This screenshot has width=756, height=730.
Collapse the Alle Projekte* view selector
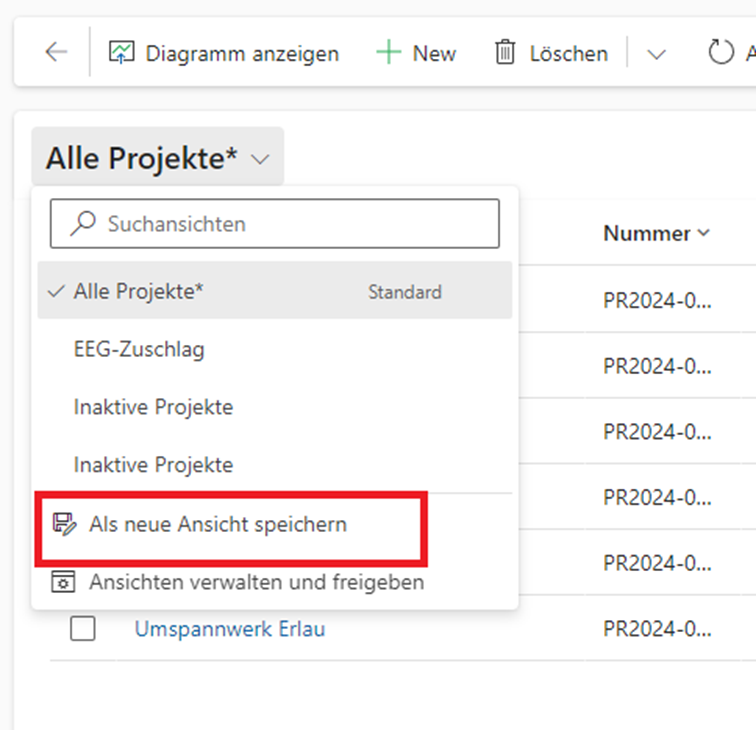[157, 158]
